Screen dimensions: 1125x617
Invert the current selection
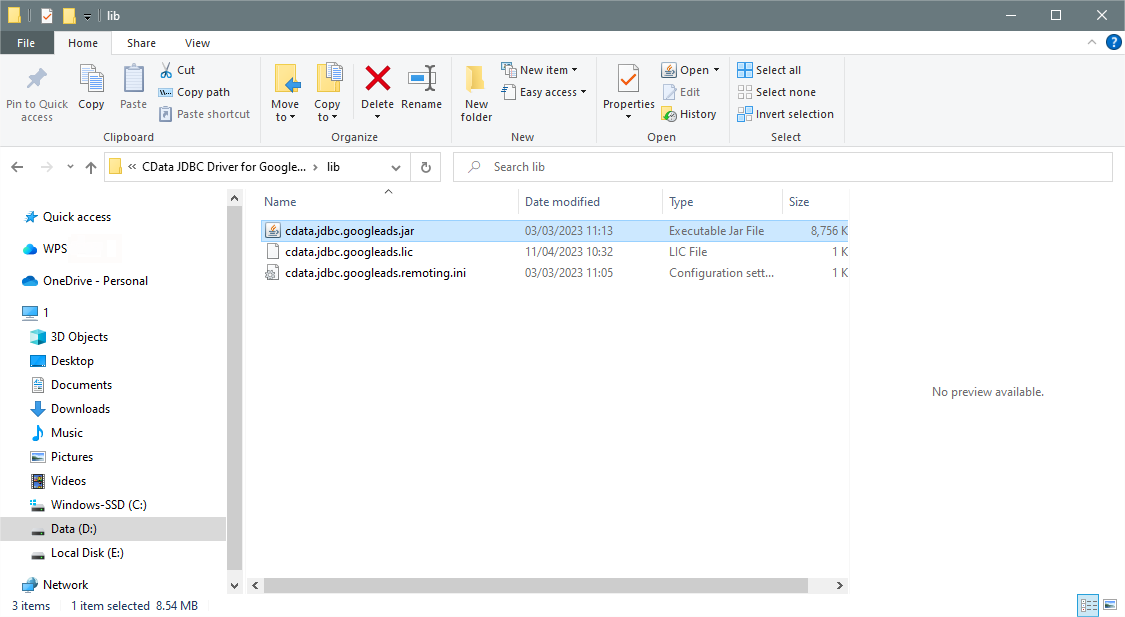[x=786, y=113]
